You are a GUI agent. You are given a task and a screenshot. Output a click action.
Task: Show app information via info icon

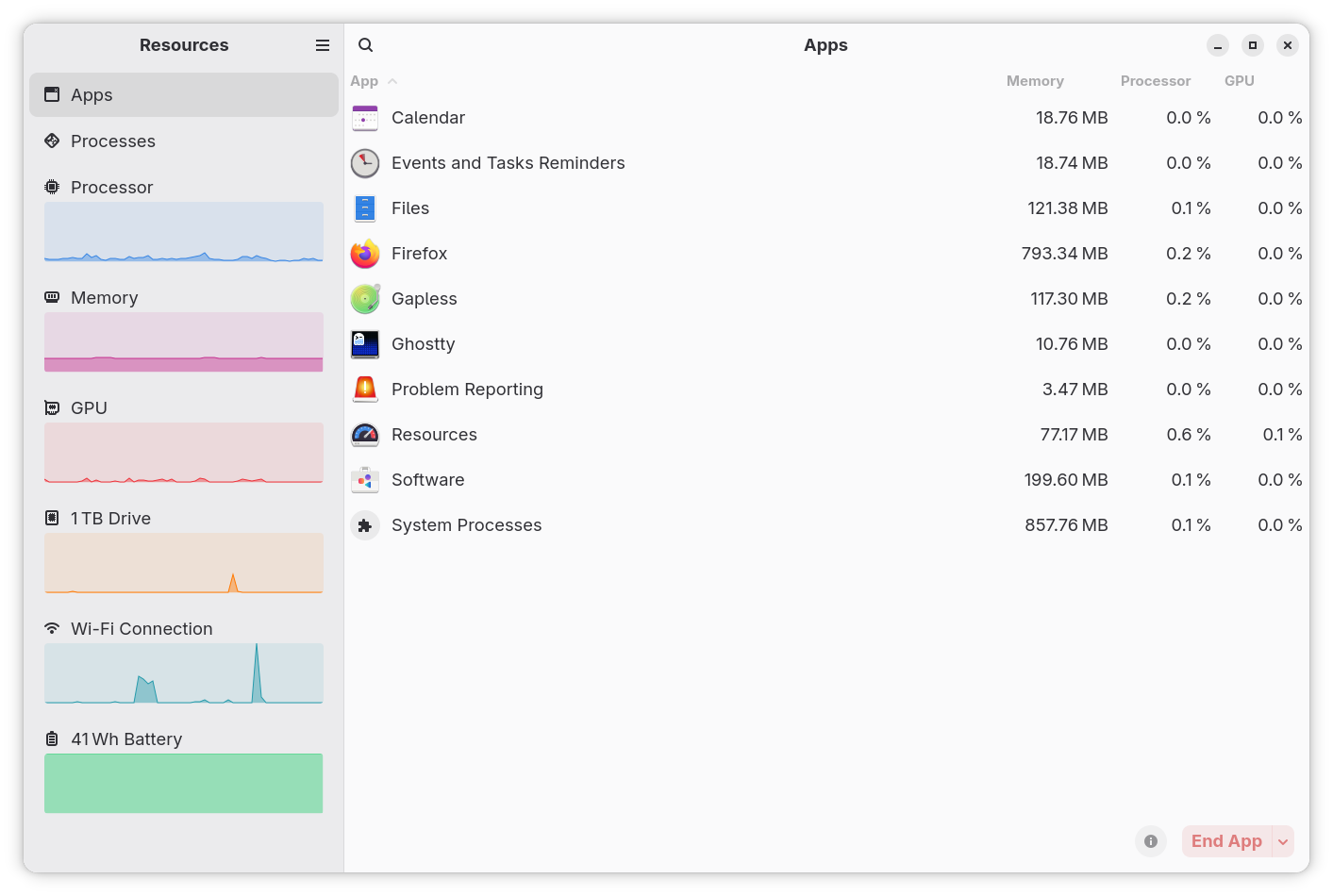click(x=1151, y=841)
